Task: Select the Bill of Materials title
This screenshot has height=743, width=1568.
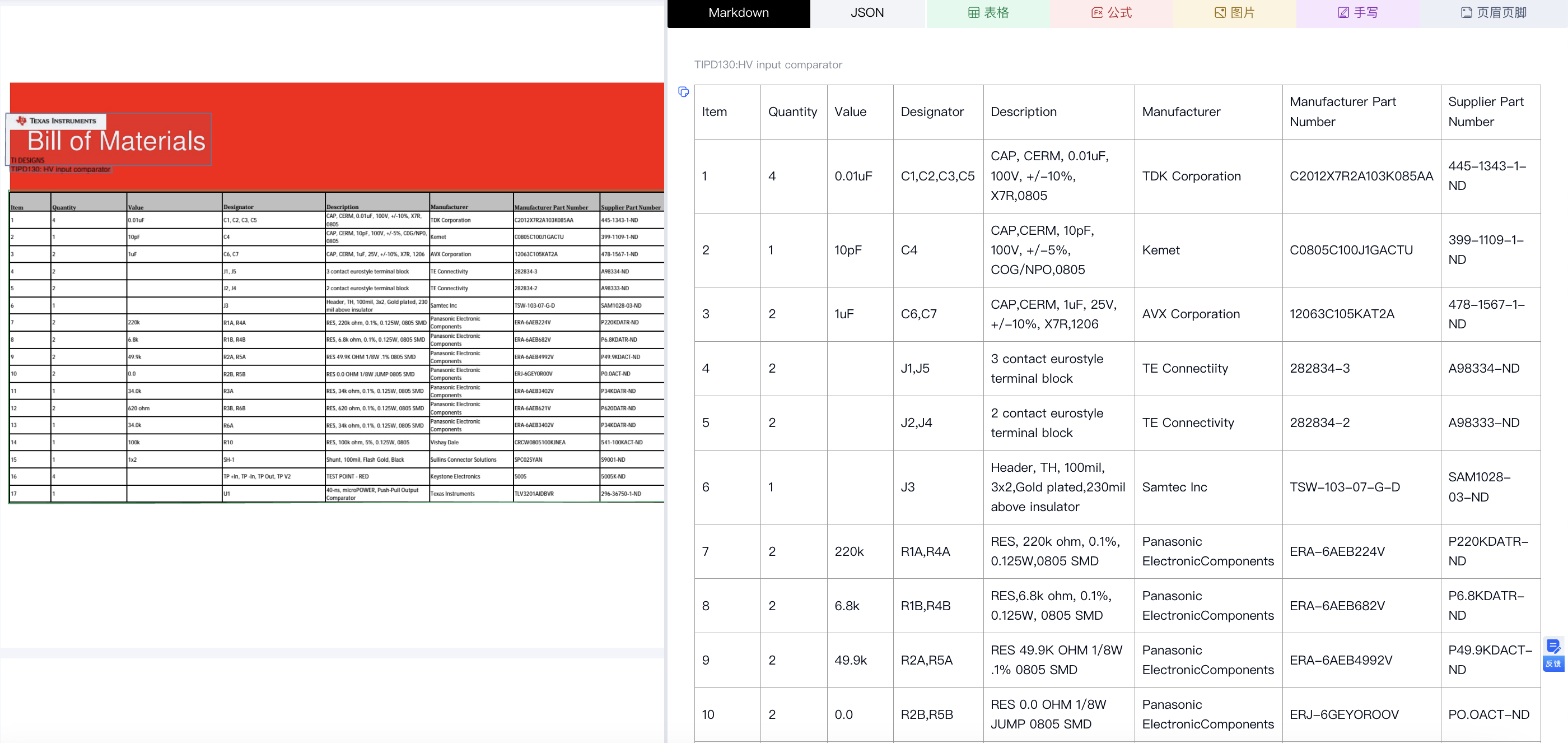Action: click(x=116, y=141)
